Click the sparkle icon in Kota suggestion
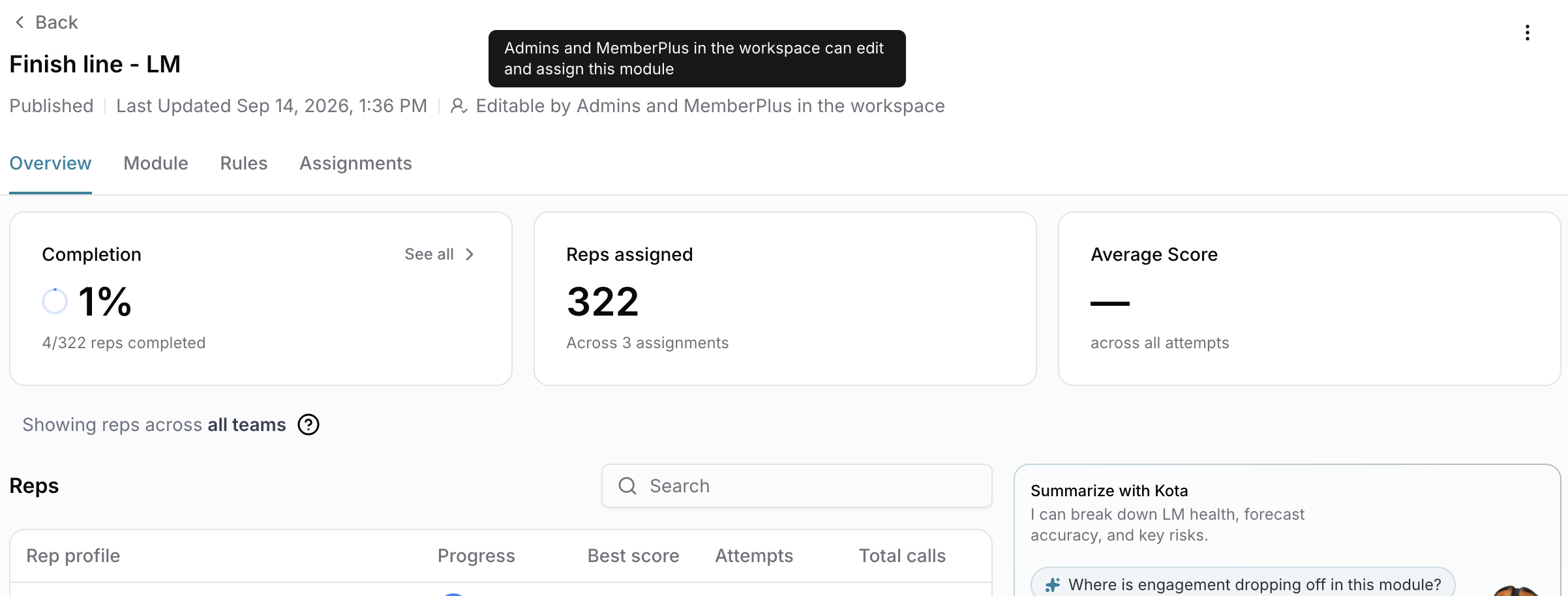This screenshot has height=596, width=1568. [1052, 585]
